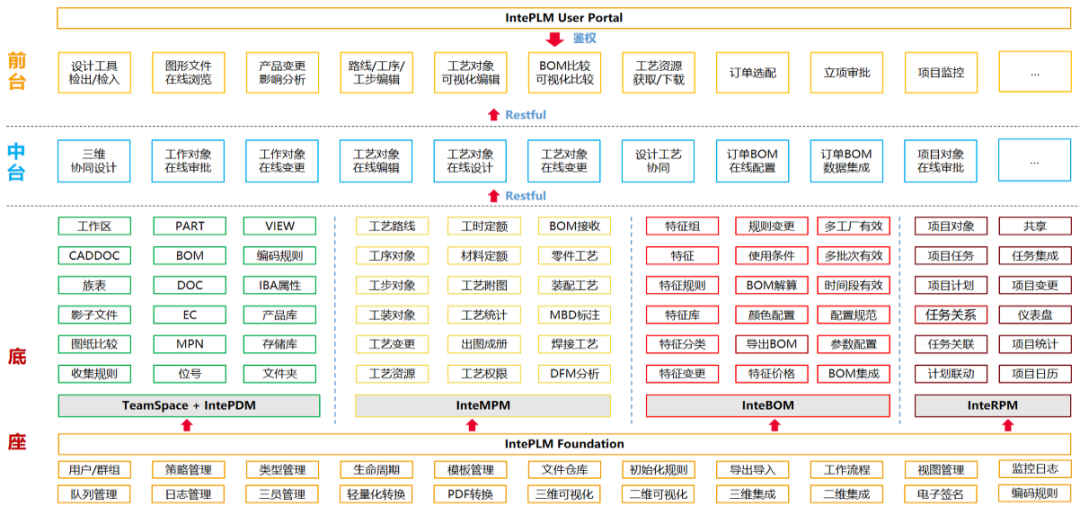Select the BOM解算 box
Image resolution: width=1080 pixels, height=506 pixels.
(771, 285)
